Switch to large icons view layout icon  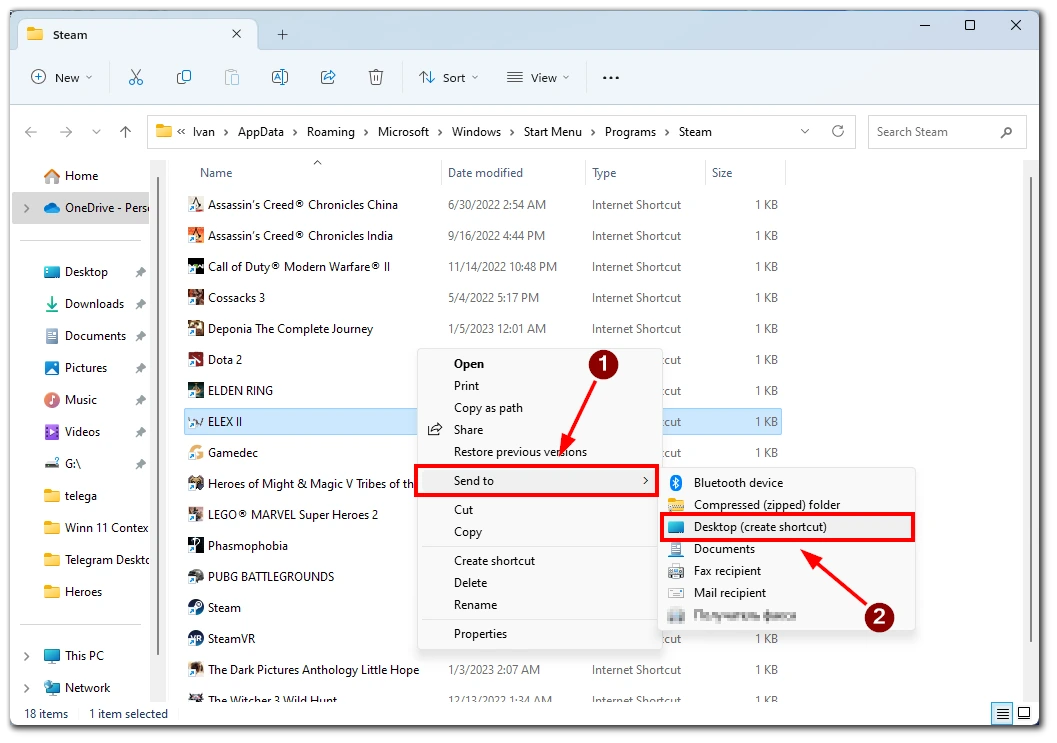1023,713
